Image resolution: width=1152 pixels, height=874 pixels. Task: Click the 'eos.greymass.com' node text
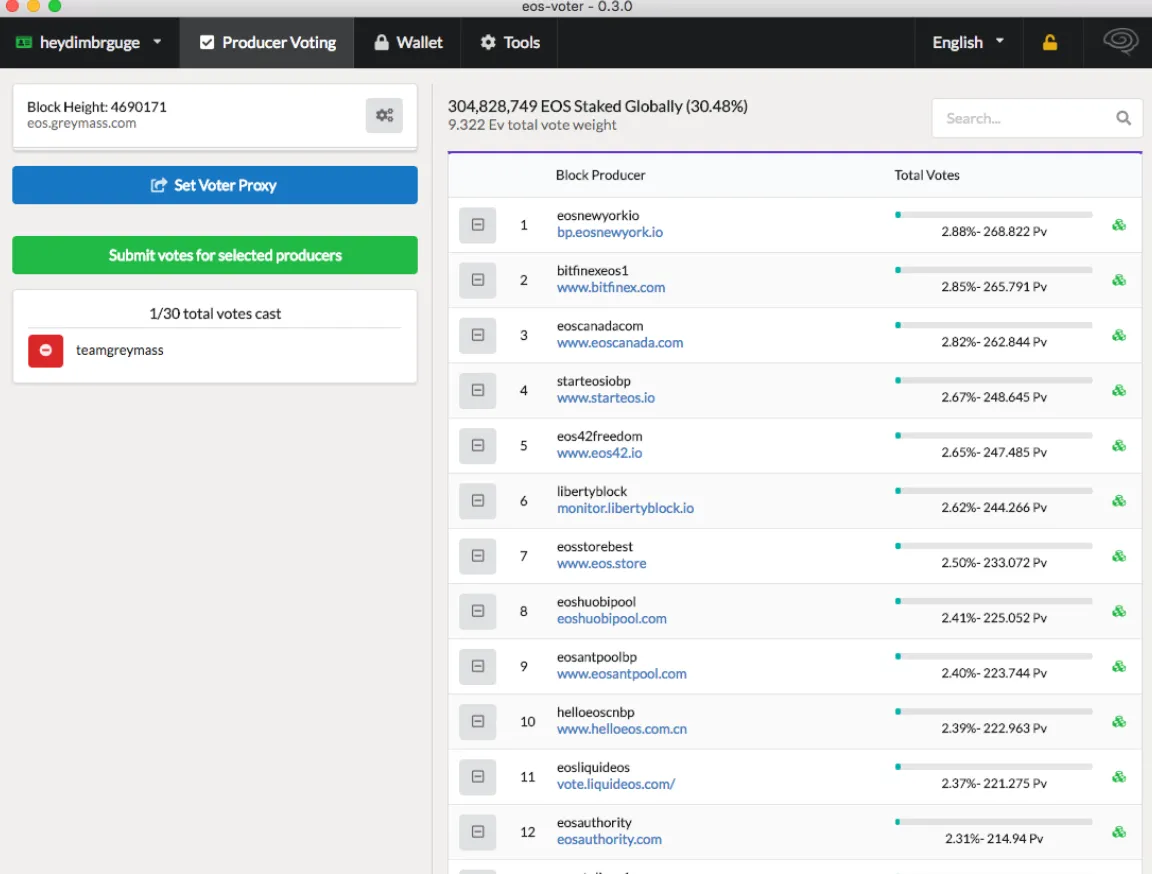click(x=82, y=123)
